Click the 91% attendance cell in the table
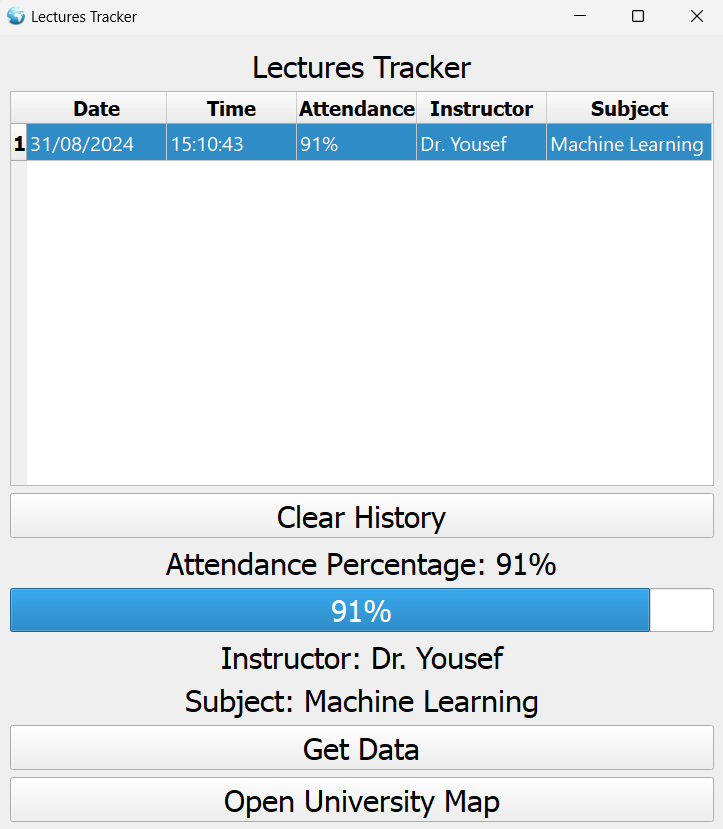The height and width of the screenshot is (829, 723). pyautogui.click(x=356, y=143)
